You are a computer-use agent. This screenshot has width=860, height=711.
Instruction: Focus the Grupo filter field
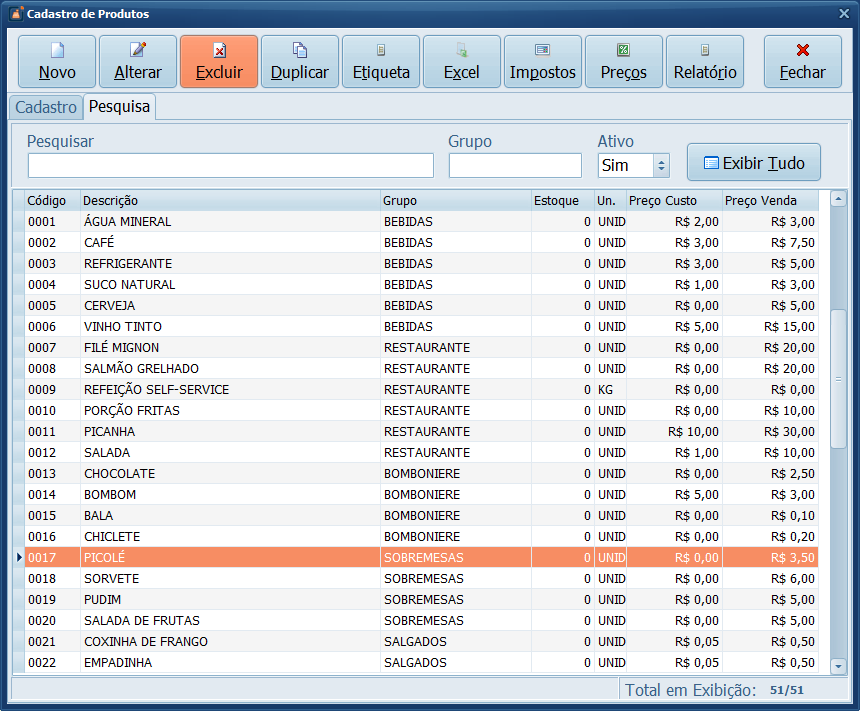pos(515,166)
